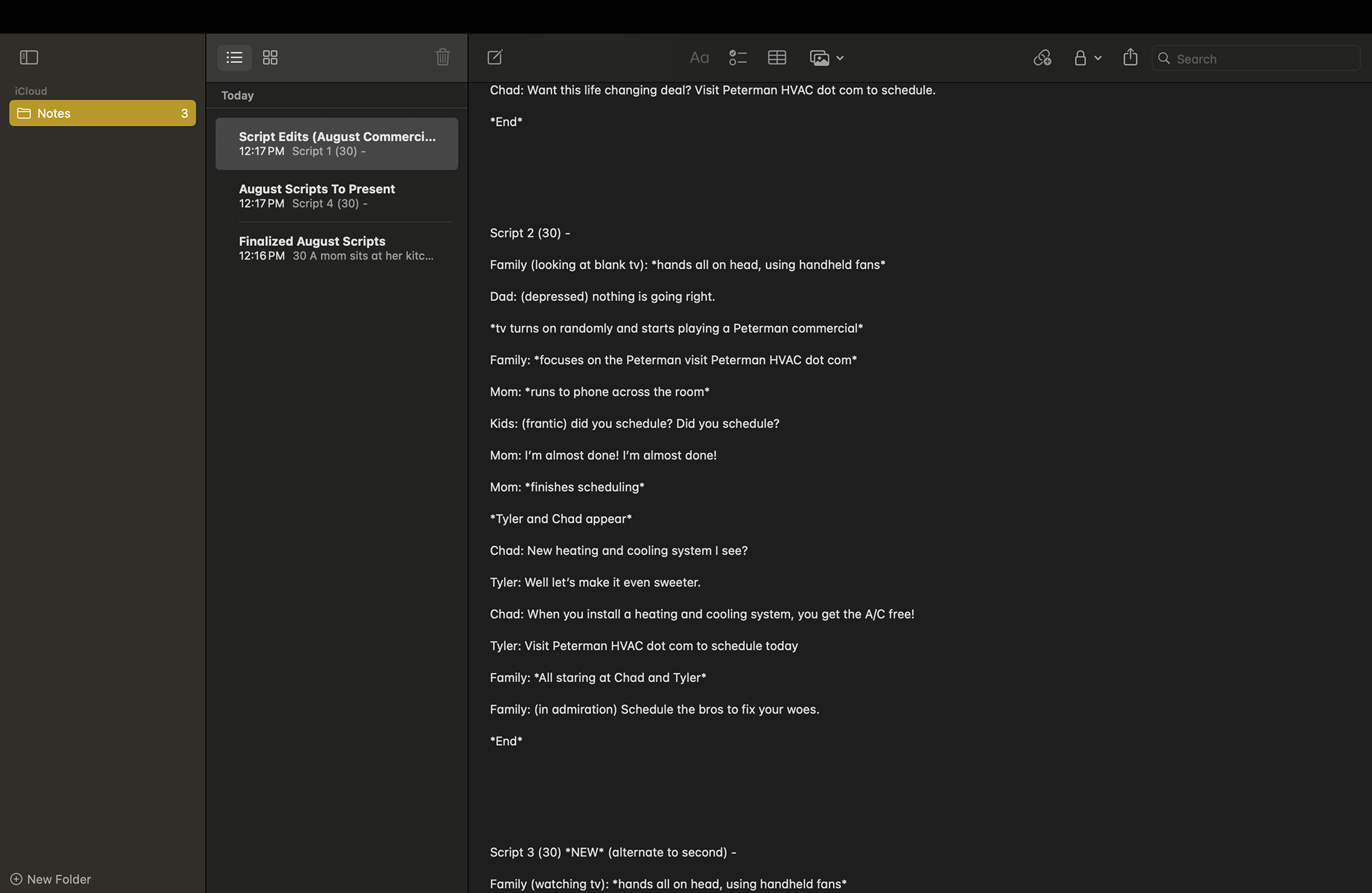This screenshot has height=893, width=1372.
Task: Click line 'Family: (in admiration) Schedule the bros'
Action: tap(655, 709)
